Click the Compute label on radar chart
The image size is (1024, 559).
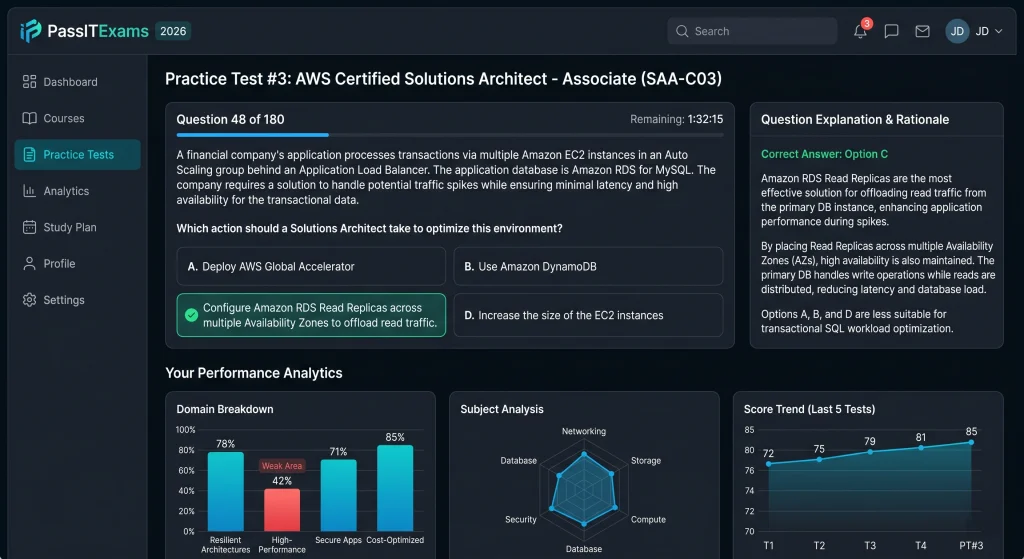click(648, 519)
